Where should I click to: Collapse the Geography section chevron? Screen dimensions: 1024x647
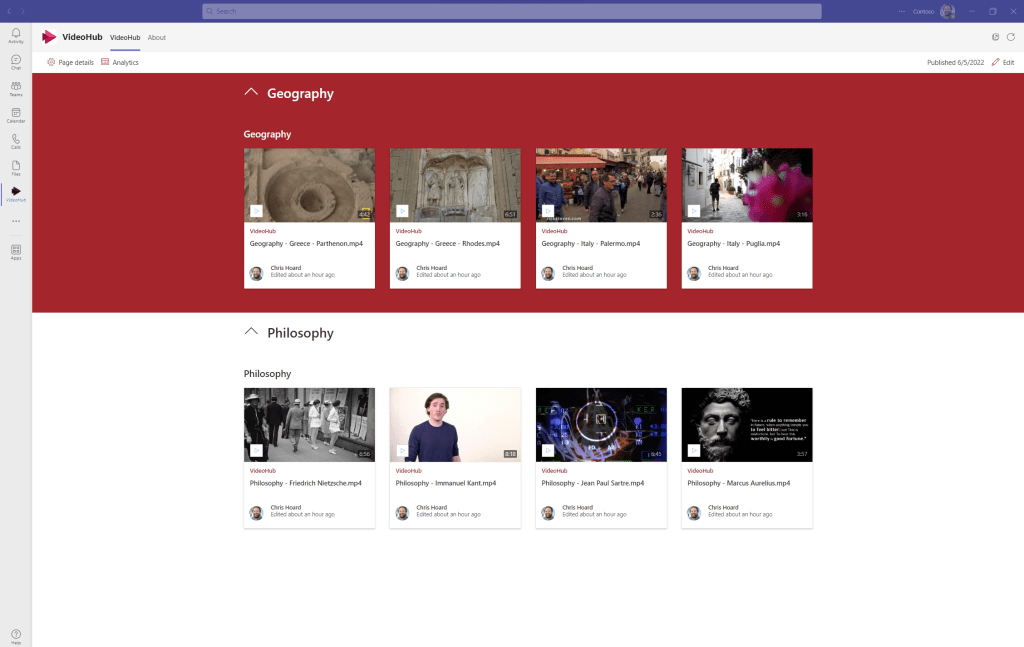[x=252, y=93]
